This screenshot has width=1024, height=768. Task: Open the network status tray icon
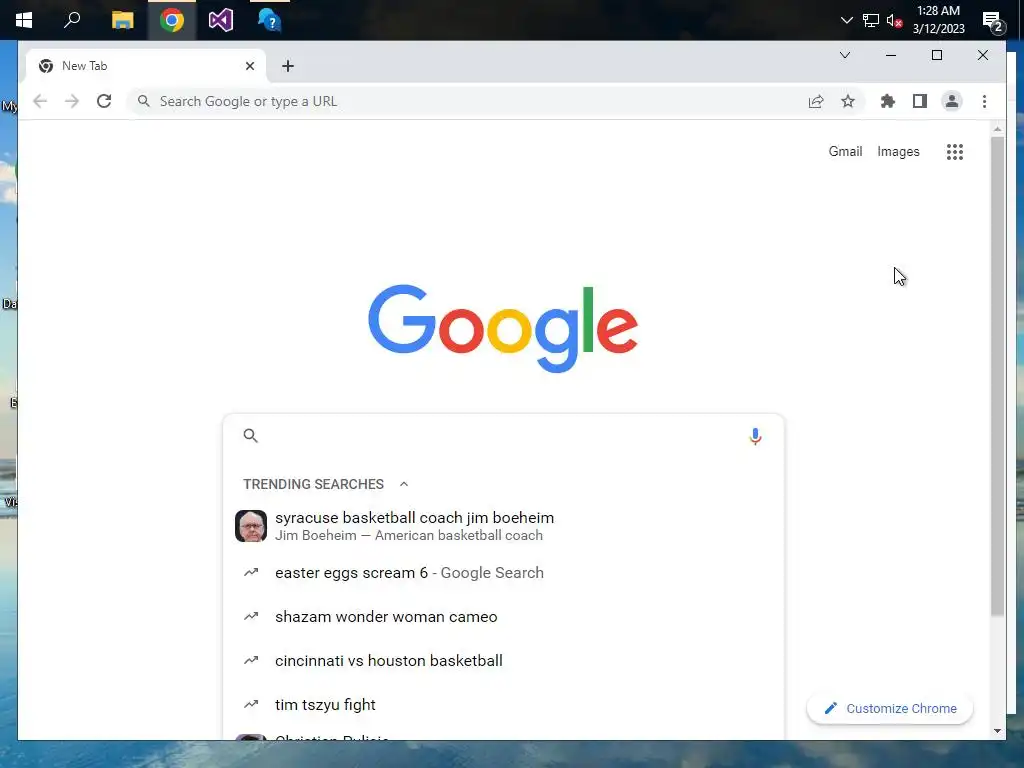coord(871,20)
